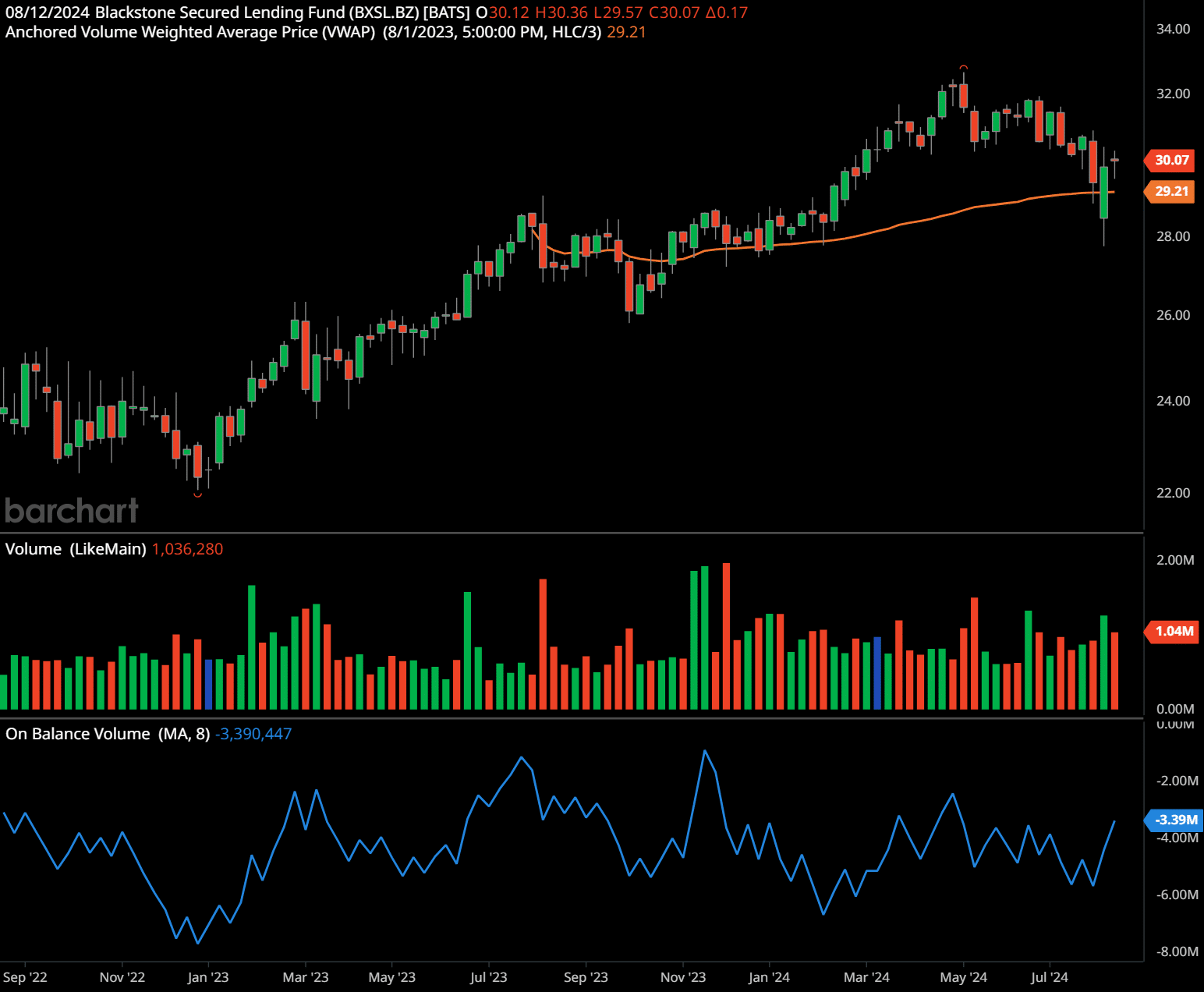Click the high marker above the May '24 peak candle
The width and height of the screenshot is (1204, 992).
[x=964, y=68]
